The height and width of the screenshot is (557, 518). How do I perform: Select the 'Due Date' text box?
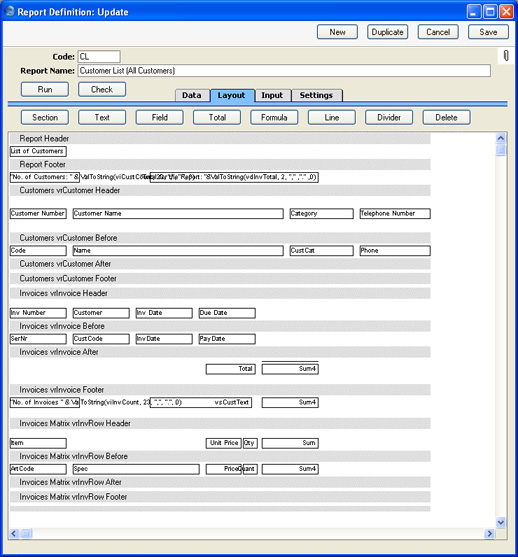(227, 313)
